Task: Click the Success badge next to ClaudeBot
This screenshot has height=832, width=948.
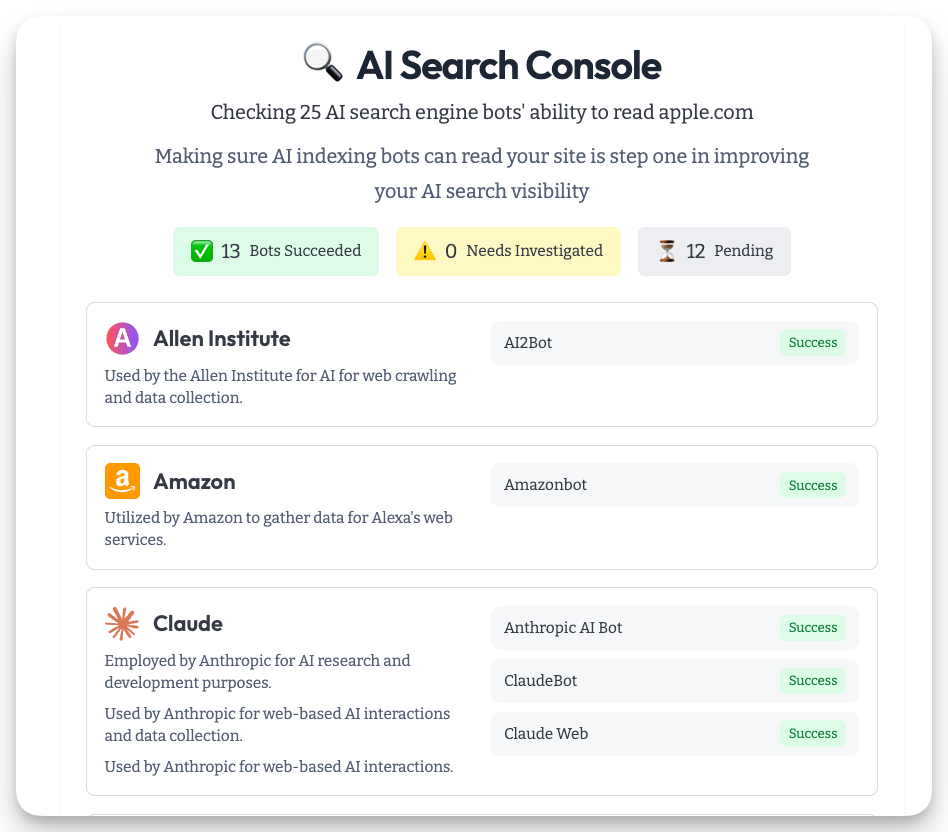Action: pyautogui.click(x=812, y=681)
